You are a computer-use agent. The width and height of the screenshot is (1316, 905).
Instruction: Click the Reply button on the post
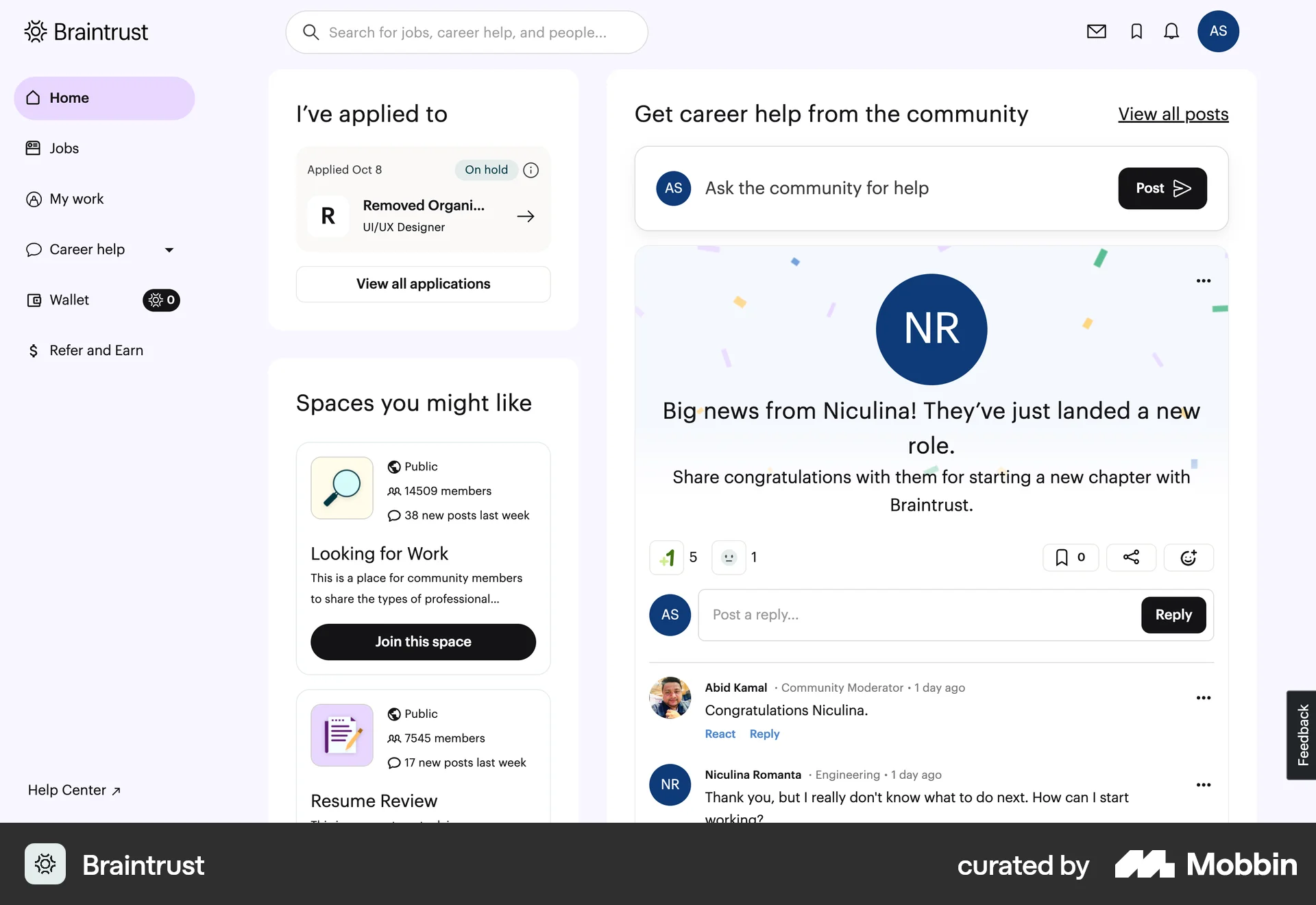coord(1173,615)
